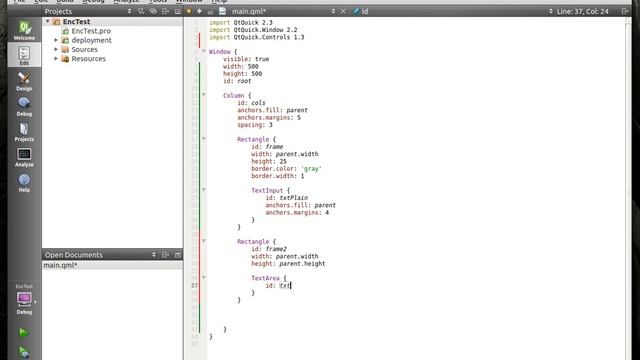The width and height of the screenshot is (640, 360).
Task: Open the Analyze mode
Action: click(x=24, y=157)
